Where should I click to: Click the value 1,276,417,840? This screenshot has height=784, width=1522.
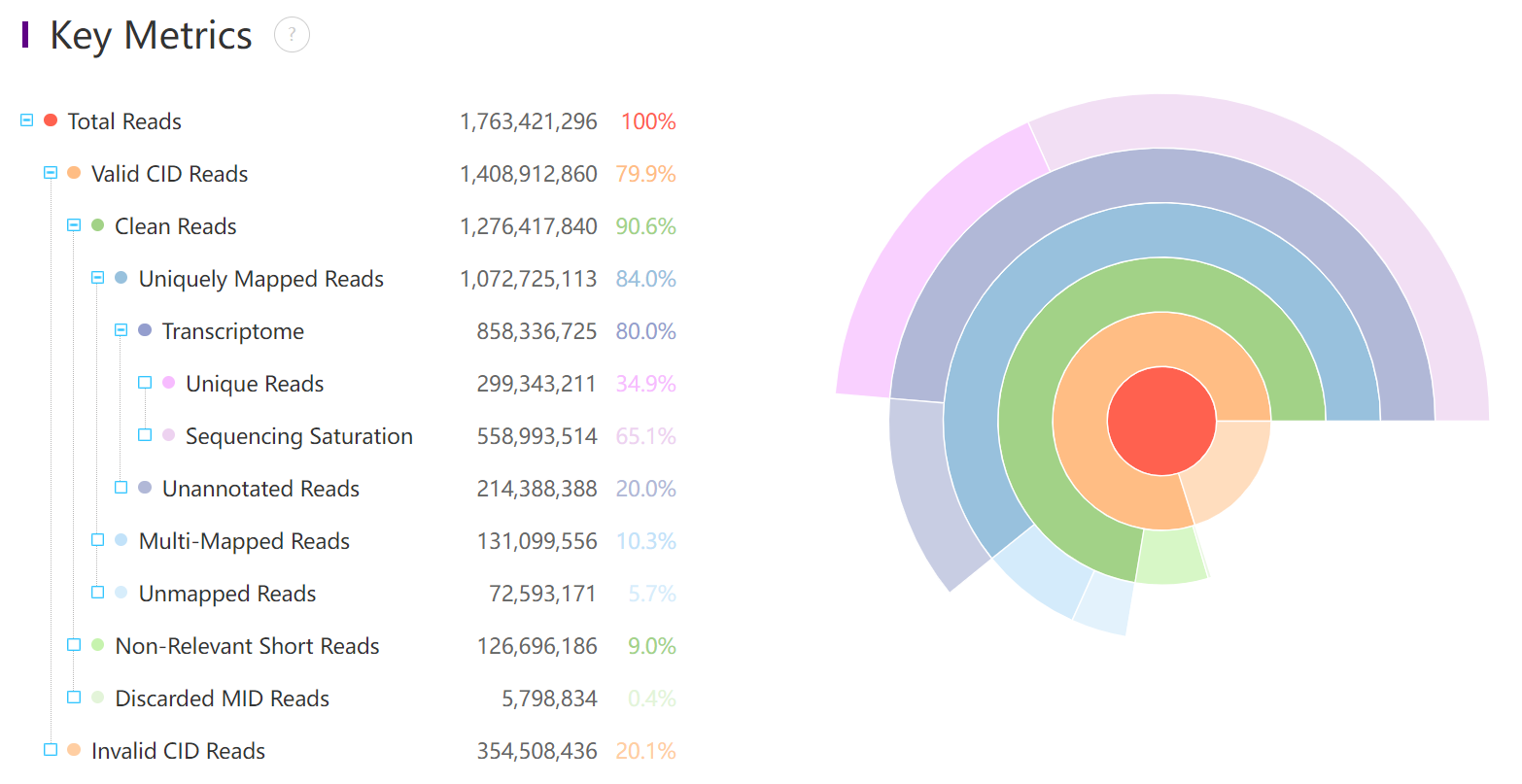click(529, 226)
